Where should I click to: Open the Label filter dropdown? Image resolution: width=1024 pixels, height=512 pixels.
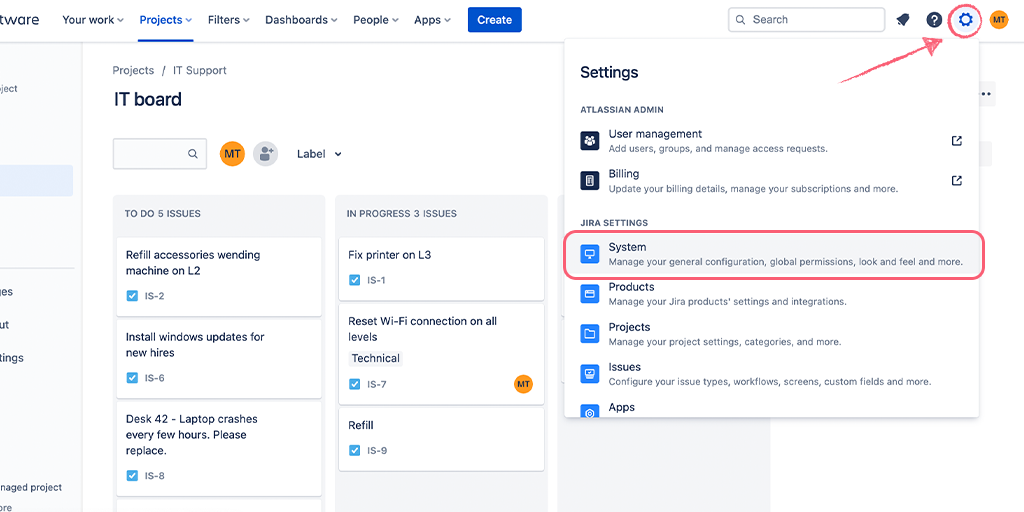(319, 154)
